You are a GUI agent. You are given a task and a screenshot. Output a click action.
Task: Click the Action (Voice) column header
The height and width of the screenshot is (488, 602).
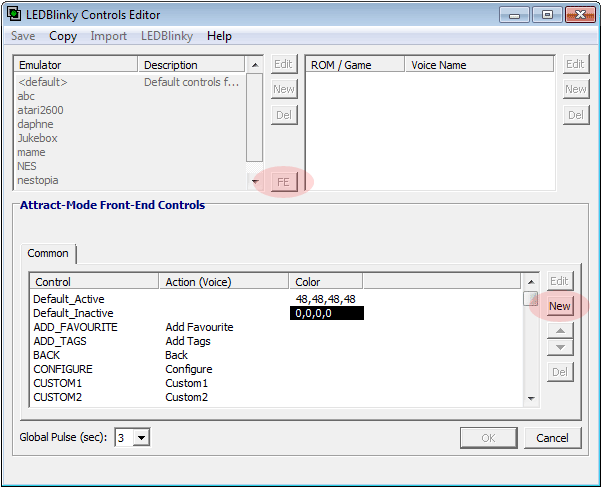pos(224,282)
